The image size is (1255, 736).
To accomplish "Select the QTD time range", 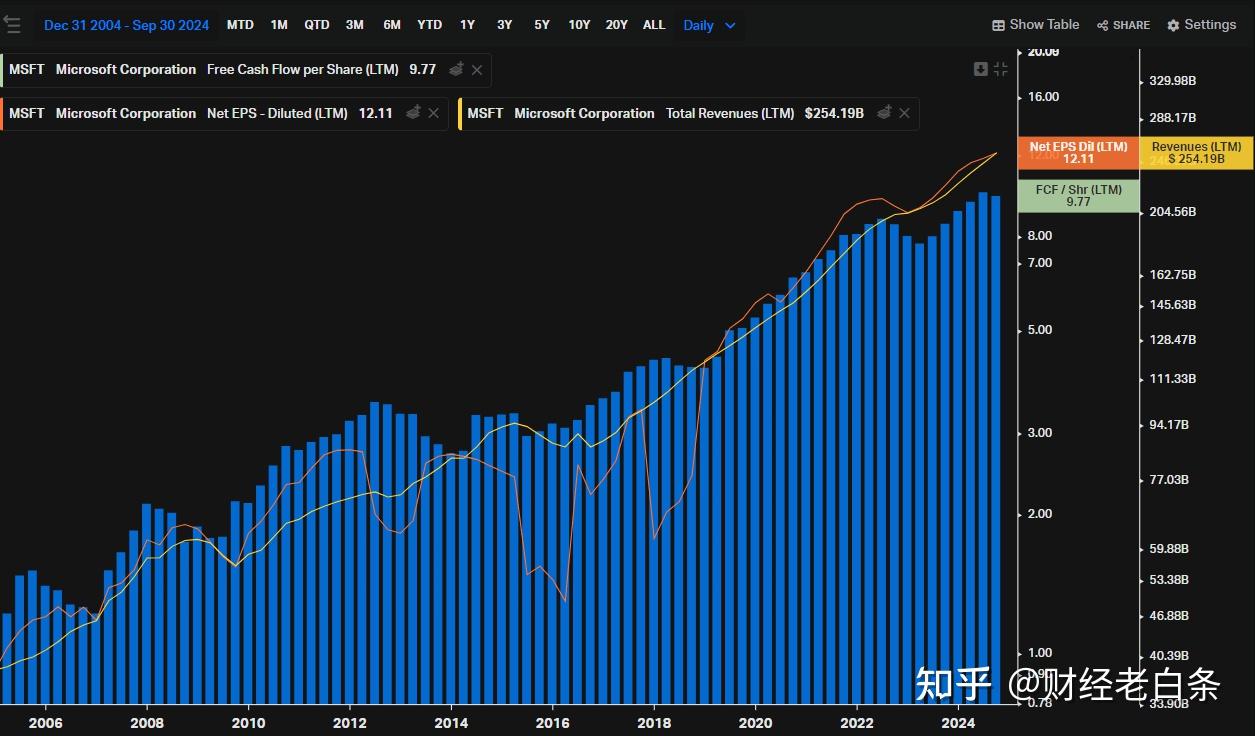I will tap(317, 25).
